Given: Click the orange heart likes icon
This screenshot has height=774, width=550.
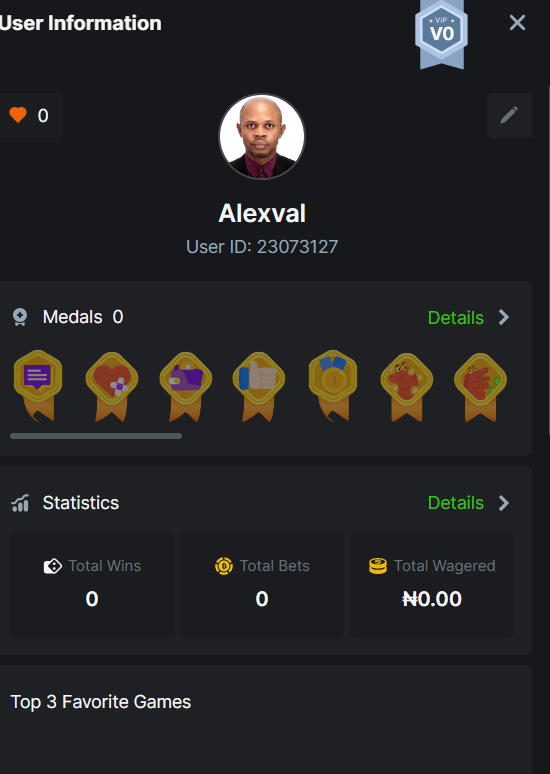Looking at the screenshot, I should point(18,115).
